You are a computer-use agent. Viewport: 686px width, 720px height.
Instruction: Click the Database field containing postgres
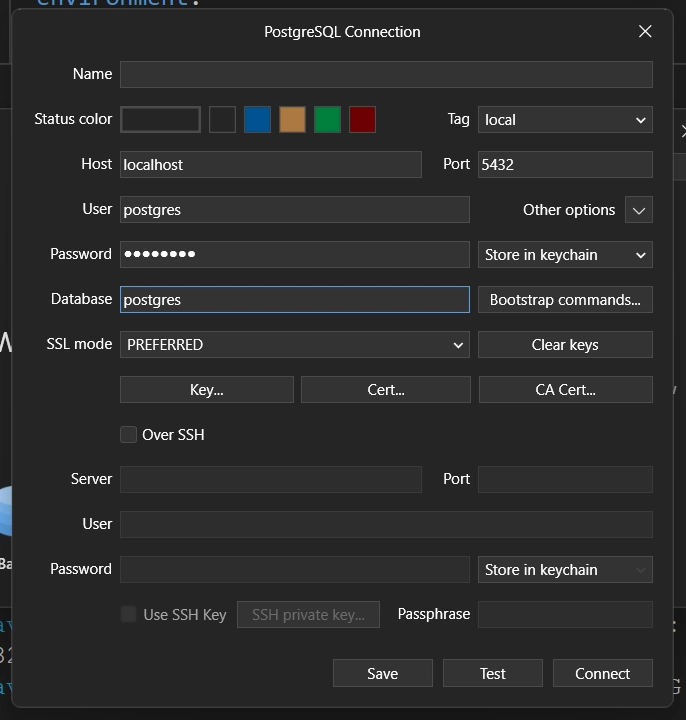click(x=295, y=299)
